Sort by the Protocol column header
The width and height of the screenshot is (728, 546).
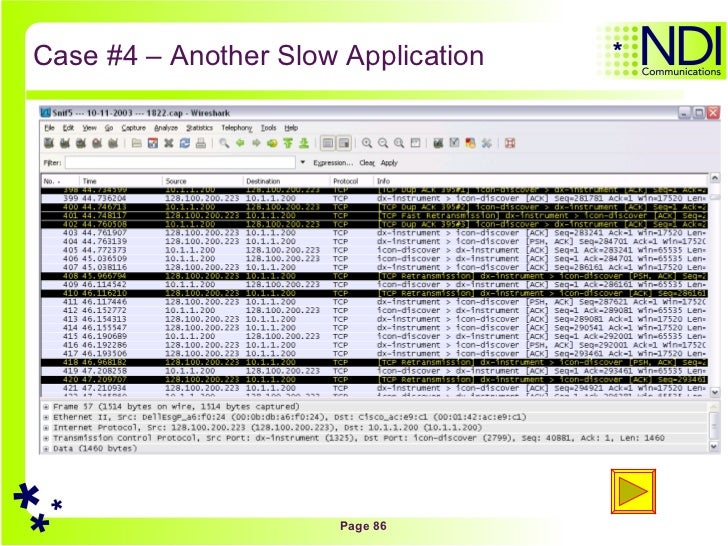click(x=351, y=181)
